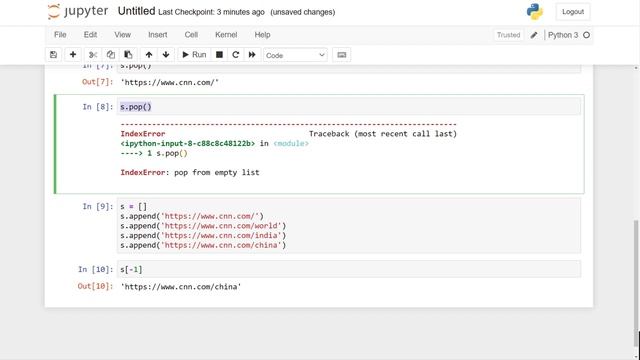Viewport: 640px width, 360px height.
Task: Open the cell type Code dropdown
Action: pos(295,55)
